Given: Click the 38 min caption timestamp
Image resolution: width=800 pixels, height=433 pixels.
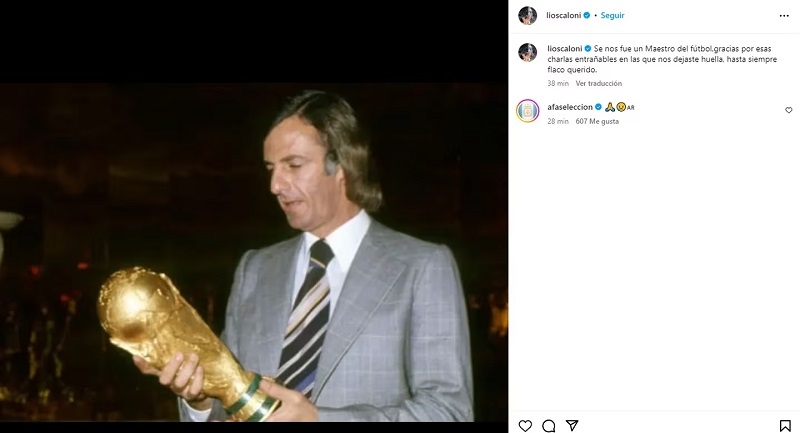Looking at the screenshot, I should click(x=558, y=84).
